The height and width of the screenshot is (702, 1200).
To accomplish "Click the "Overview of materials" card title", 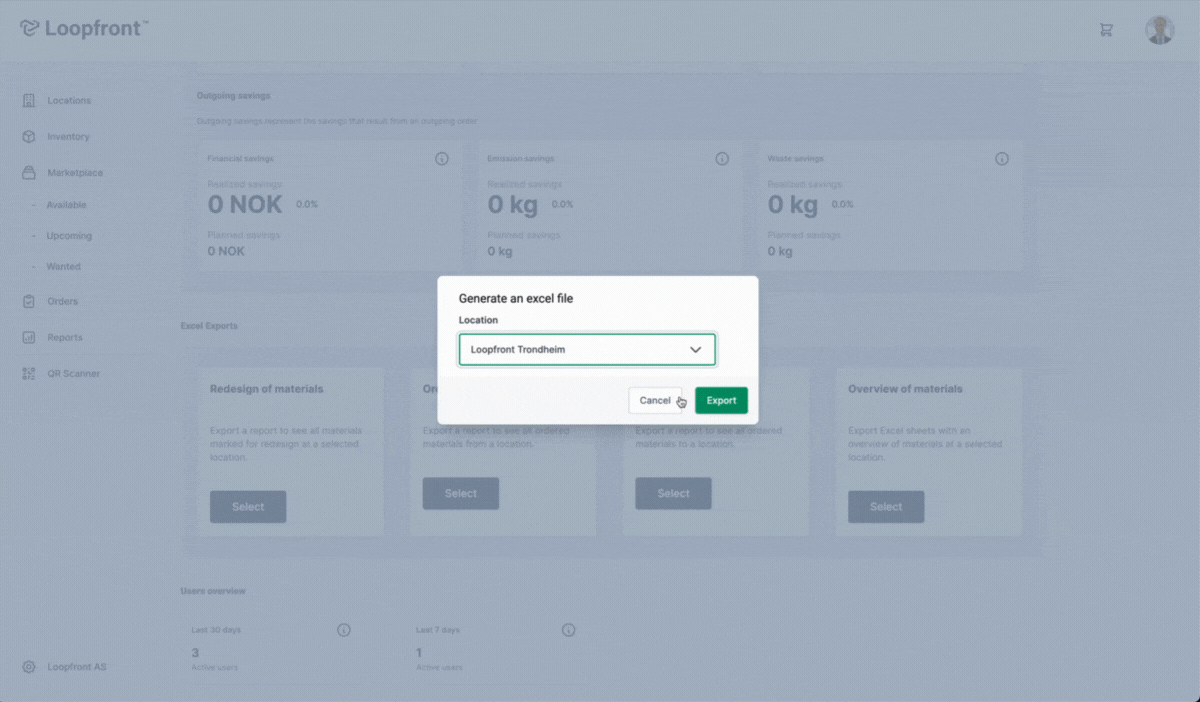I will (x=905, y=389).
